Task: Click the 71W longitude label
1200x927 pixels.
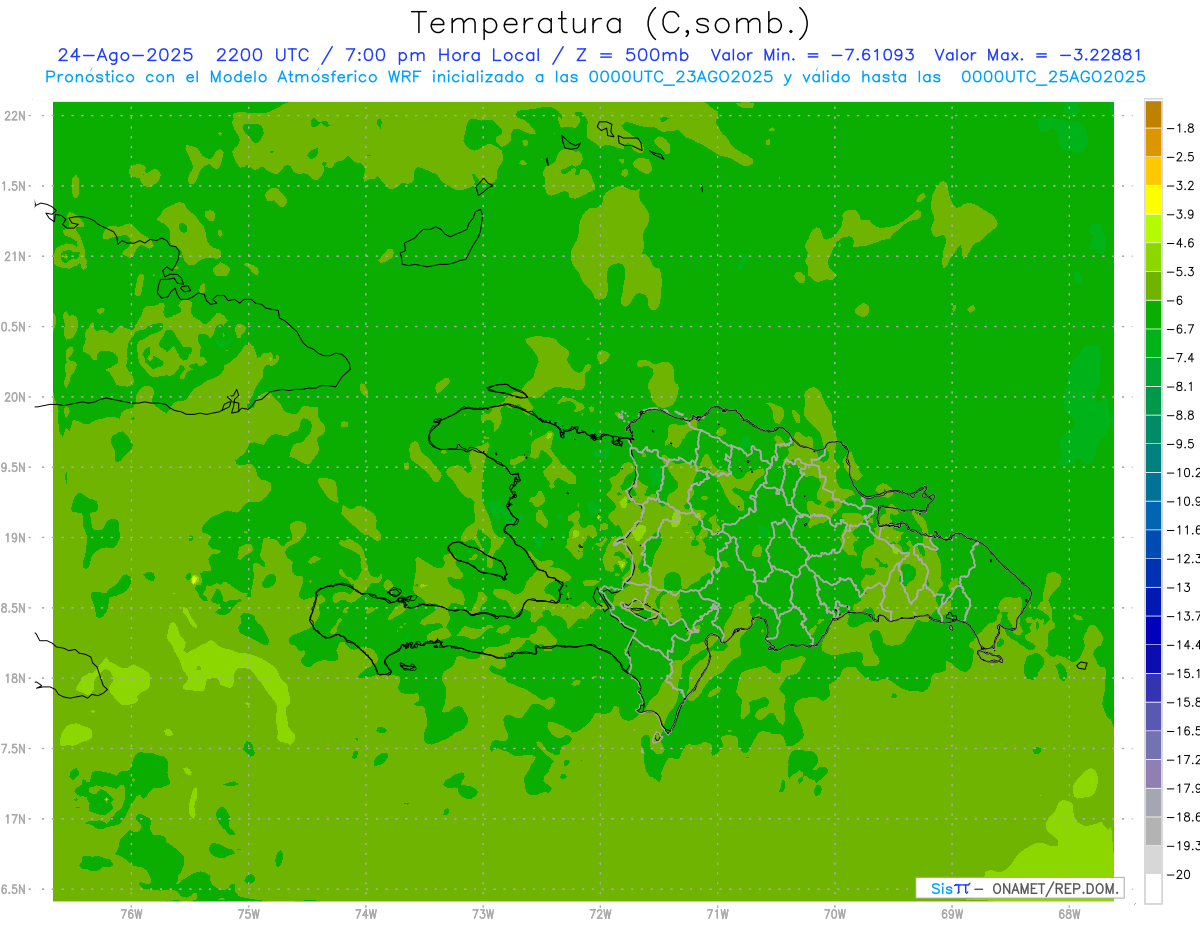Action: pos(717,914)
